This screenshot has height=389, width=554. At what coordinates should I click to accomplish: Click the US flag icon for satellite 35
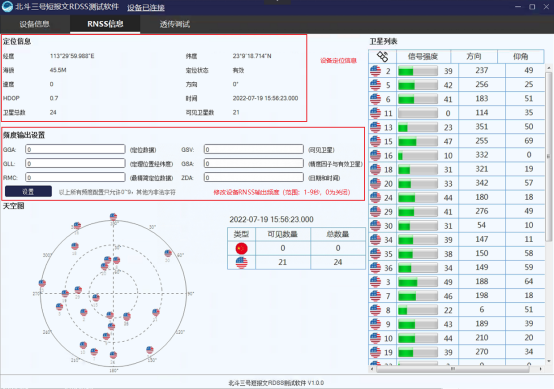point(375,254)
